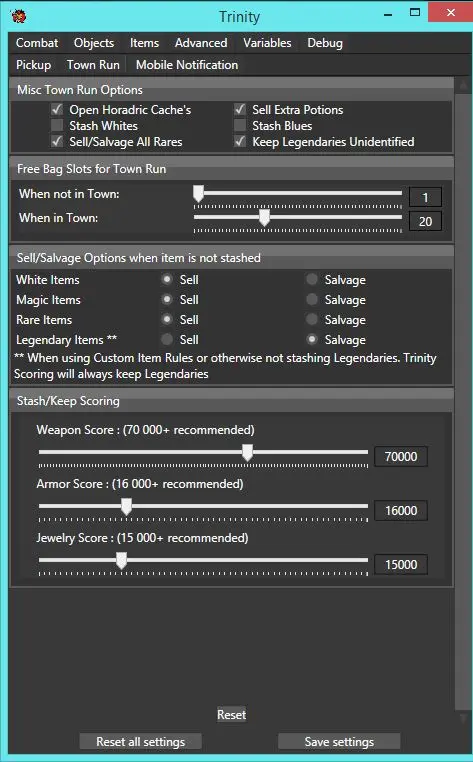The image size is (473, 762).
Task: Click the scrollbar up arrow
Action: point(463,86)
